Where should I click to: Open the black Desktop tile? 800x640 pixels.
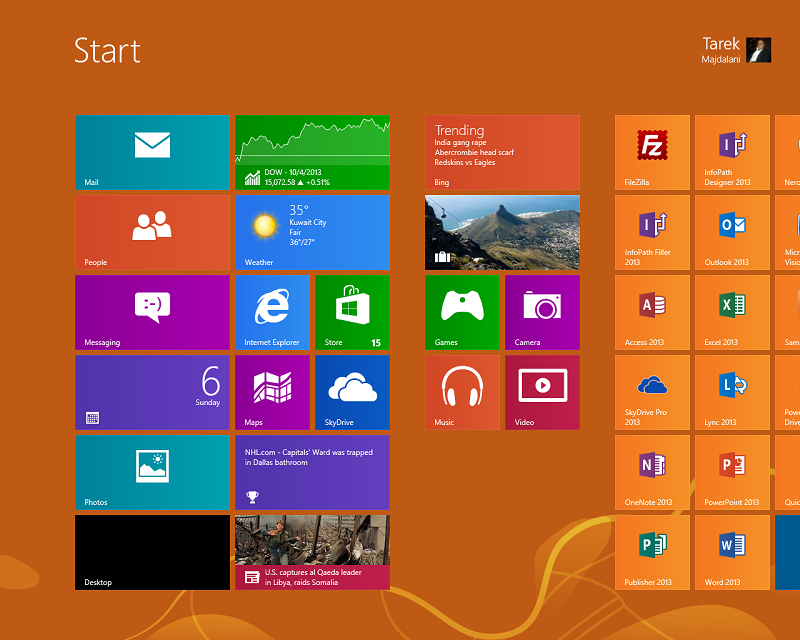tap(152, 552)
